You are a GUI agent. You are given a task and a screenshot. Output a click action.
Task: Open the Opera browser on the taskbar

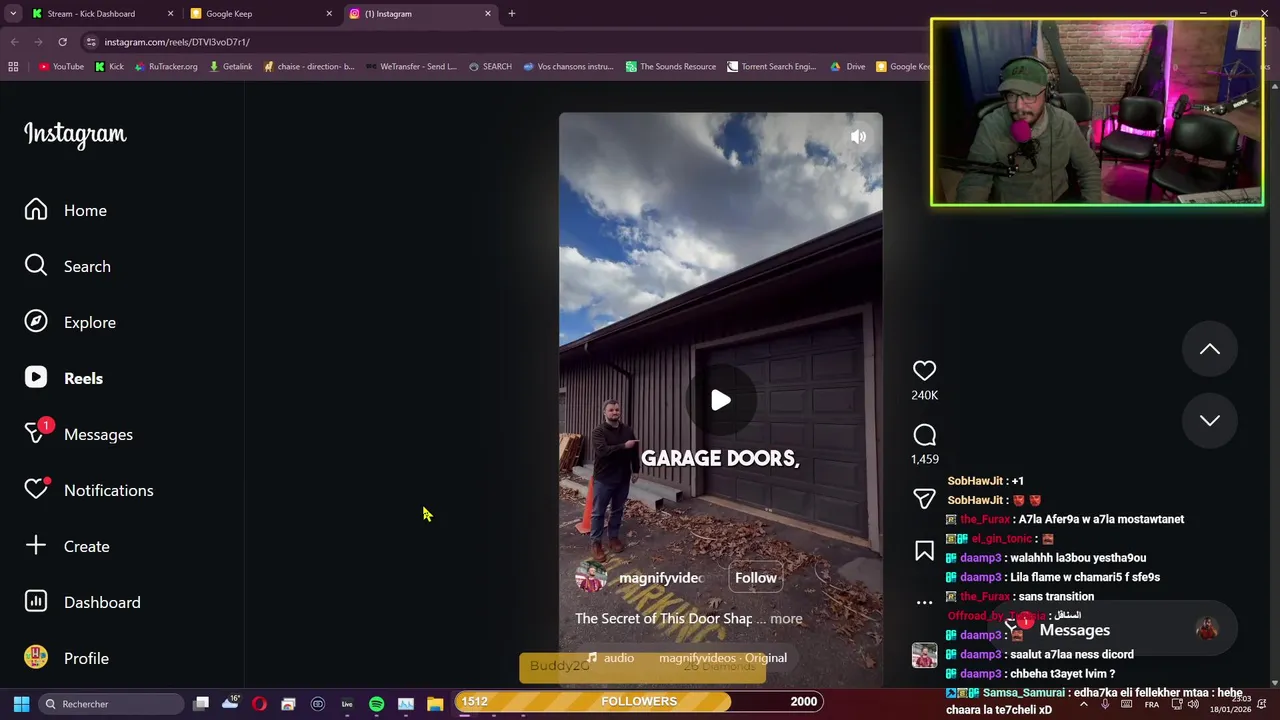coord(259,704)
